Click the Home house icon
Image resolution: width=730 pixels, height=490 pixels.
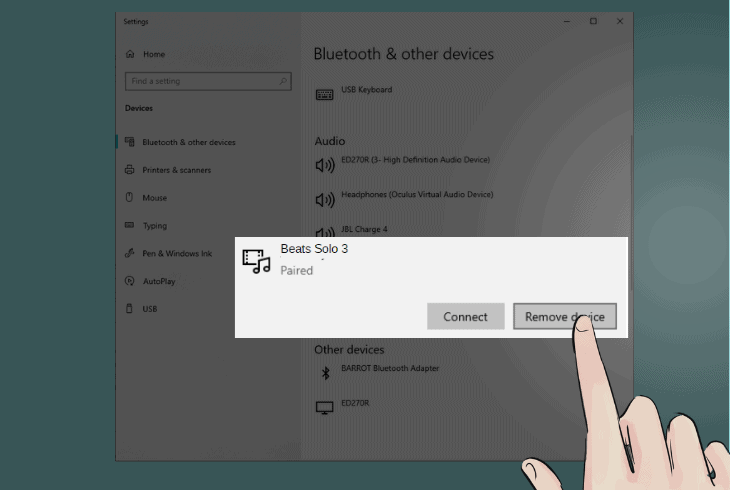coord(130,54)
